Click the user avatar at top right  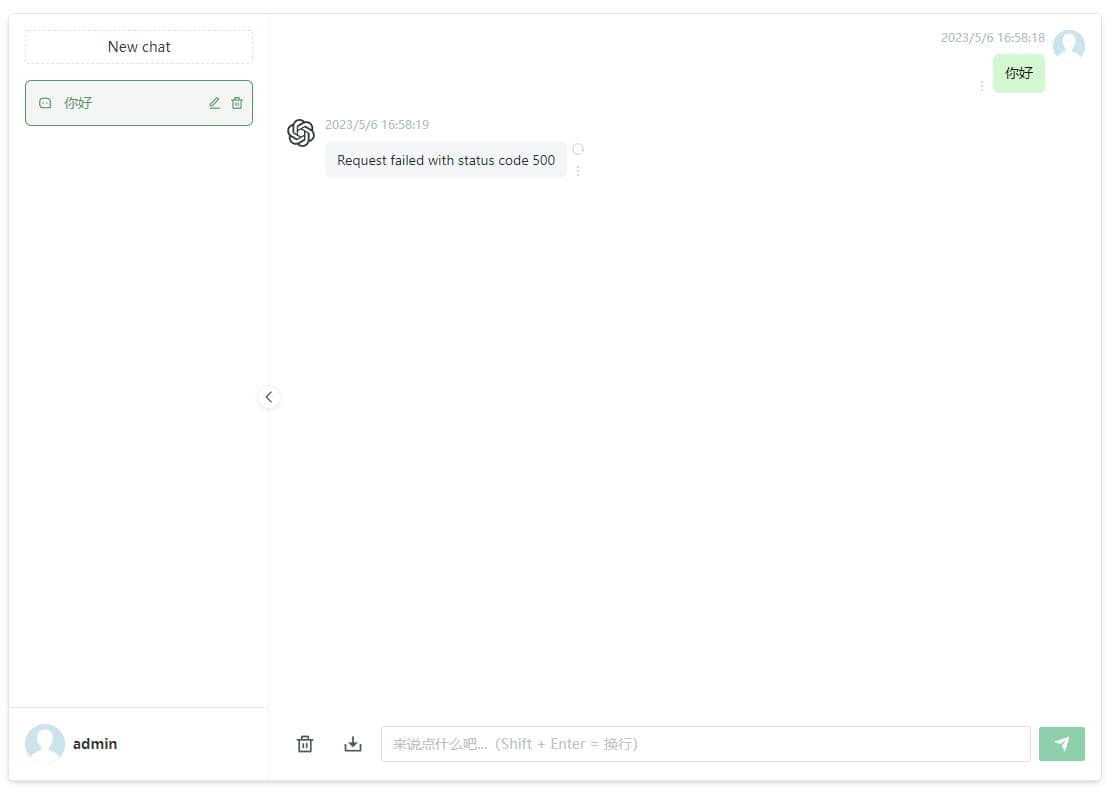[x=1069, y=45]
